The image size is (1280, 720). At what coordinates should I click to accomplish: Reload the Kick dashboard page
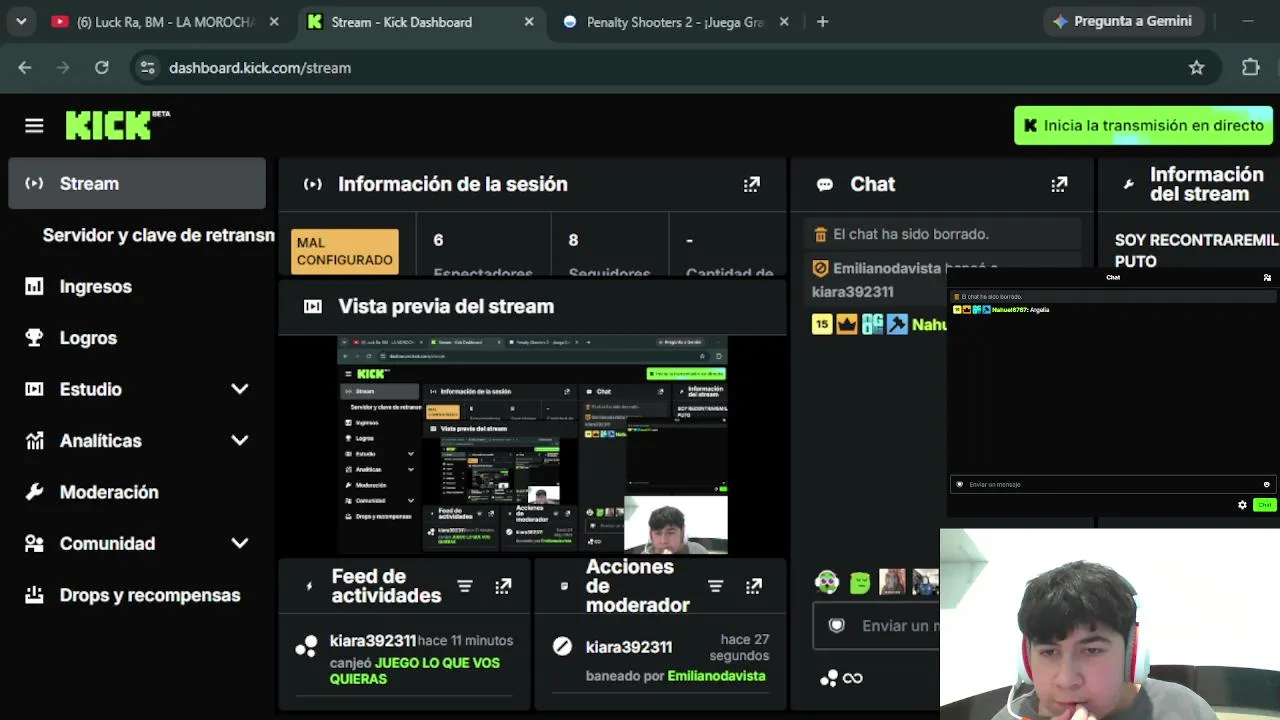(x=101, y=68)
